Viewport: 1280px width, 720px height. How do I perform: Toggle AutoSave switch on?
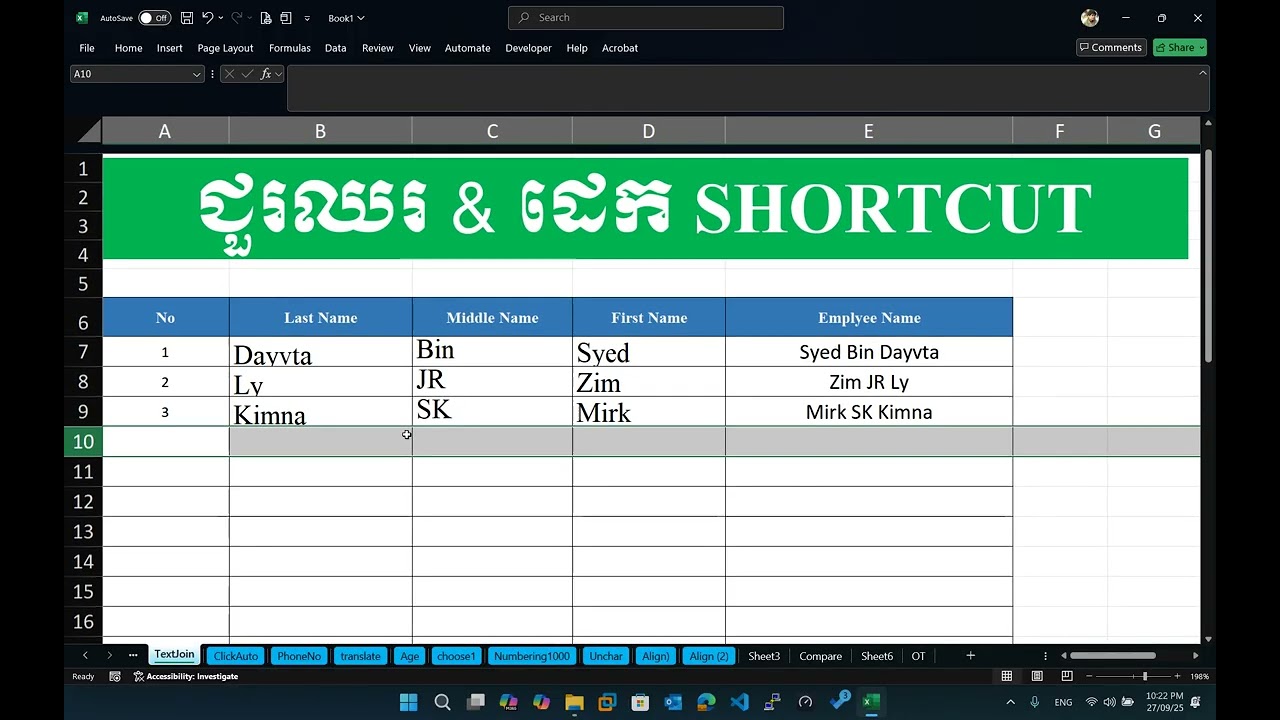tap(154, 18)
